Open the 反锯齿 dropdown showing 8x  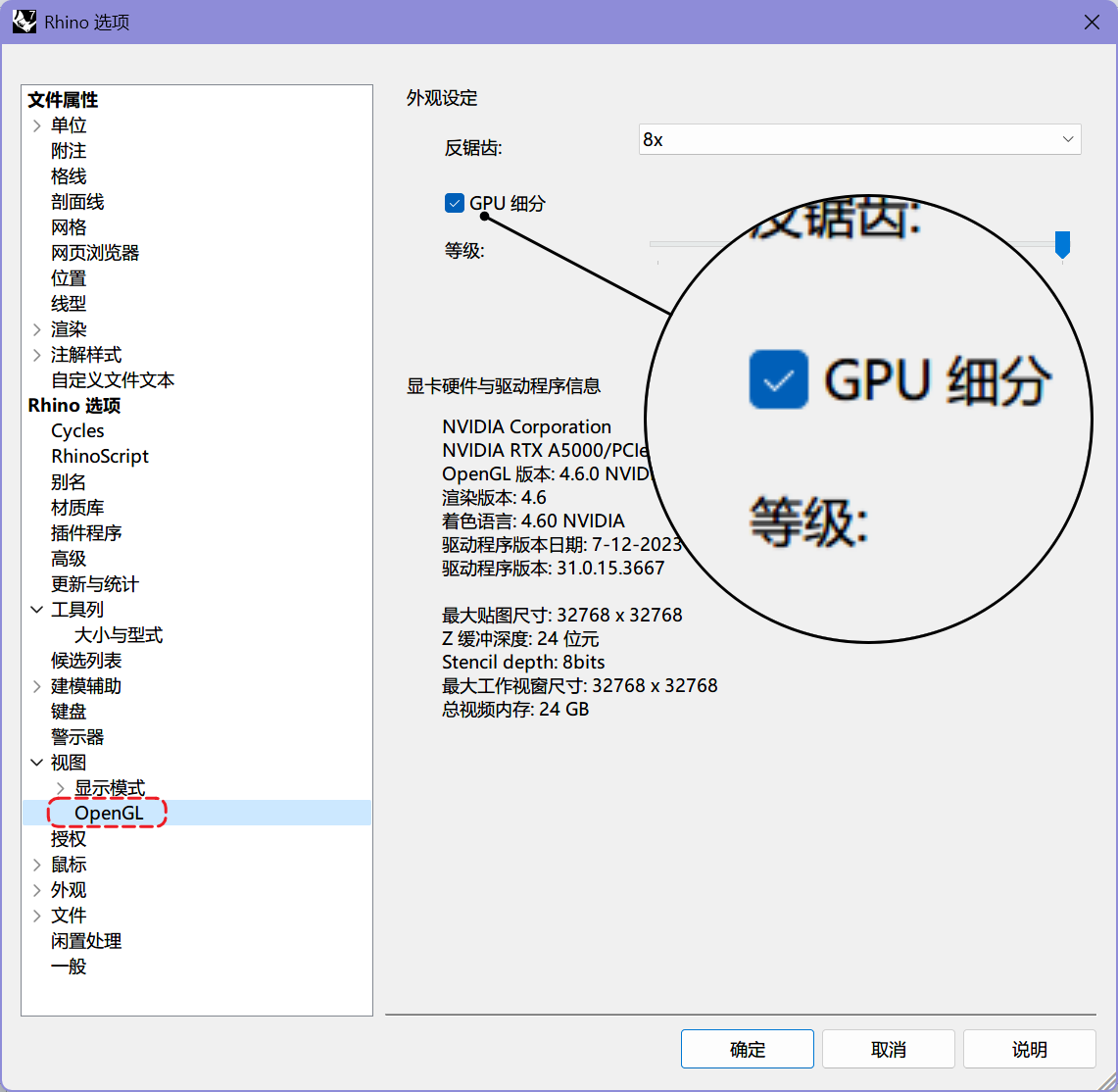(860, 139)
